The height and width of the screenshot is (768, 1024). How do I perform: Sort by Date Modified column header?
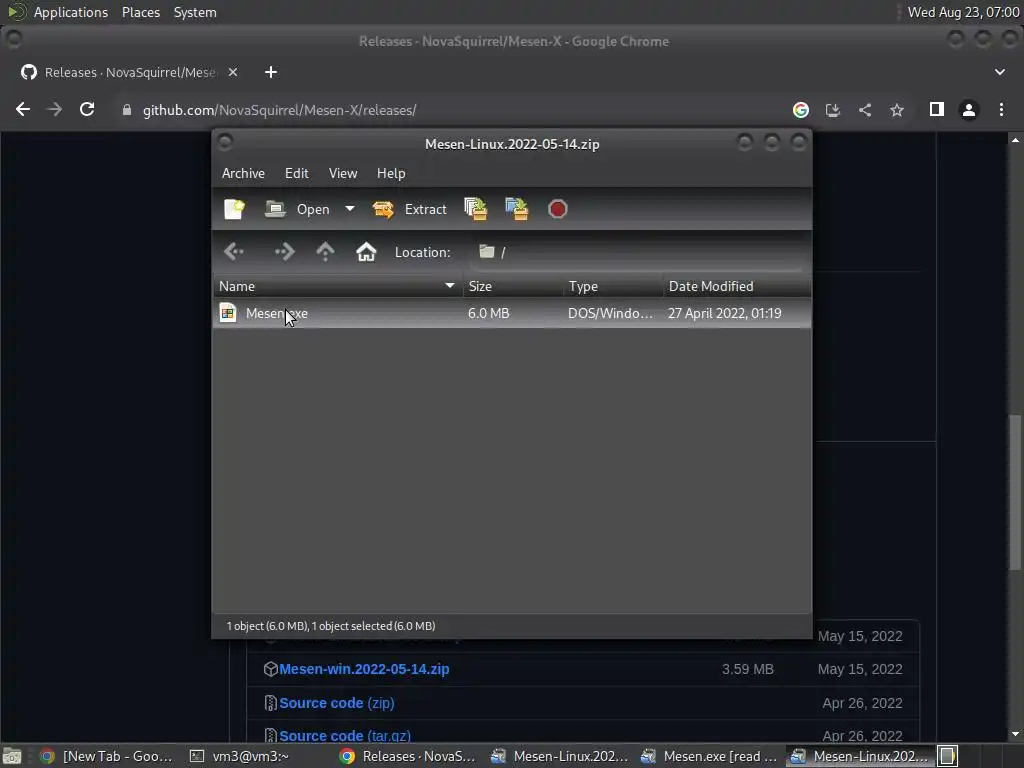pyautogui.click(x=737, y=286)
